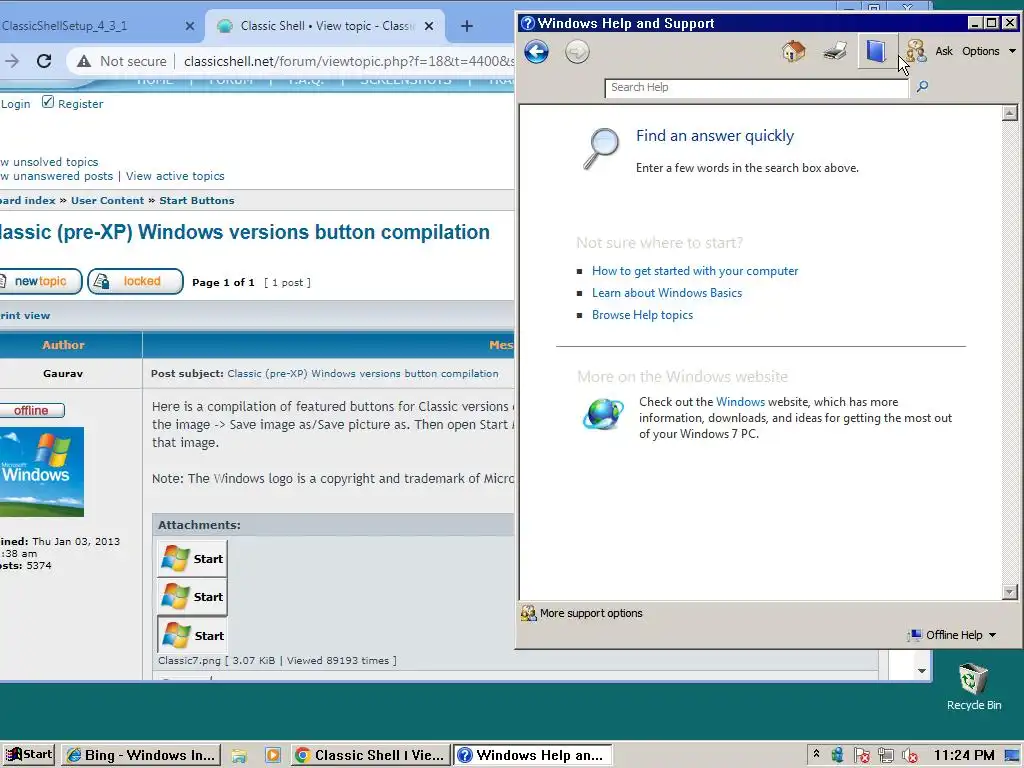Open the Ask menu item
This screenshot has height=768, width=1024.
944,51
